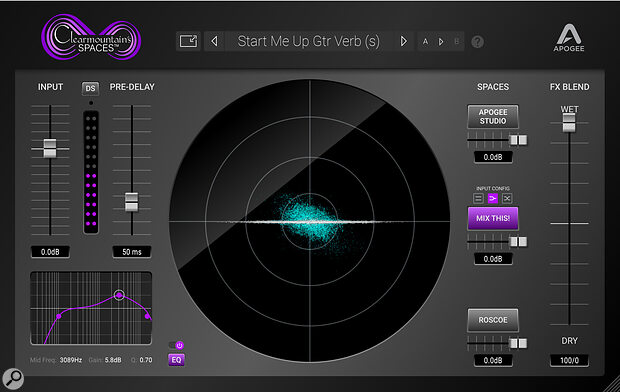Click the Input fader handle
The height and width of the screenshot is (392, 620).
tap(50, 148)
